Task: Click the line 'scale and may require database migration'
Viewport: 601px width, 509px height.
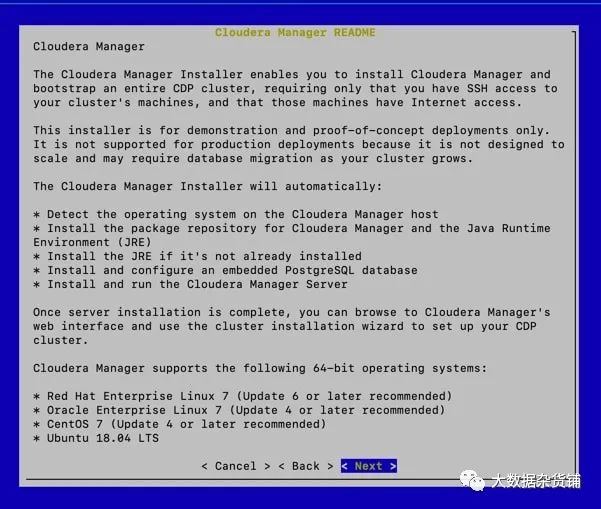Action: [253, 158]
